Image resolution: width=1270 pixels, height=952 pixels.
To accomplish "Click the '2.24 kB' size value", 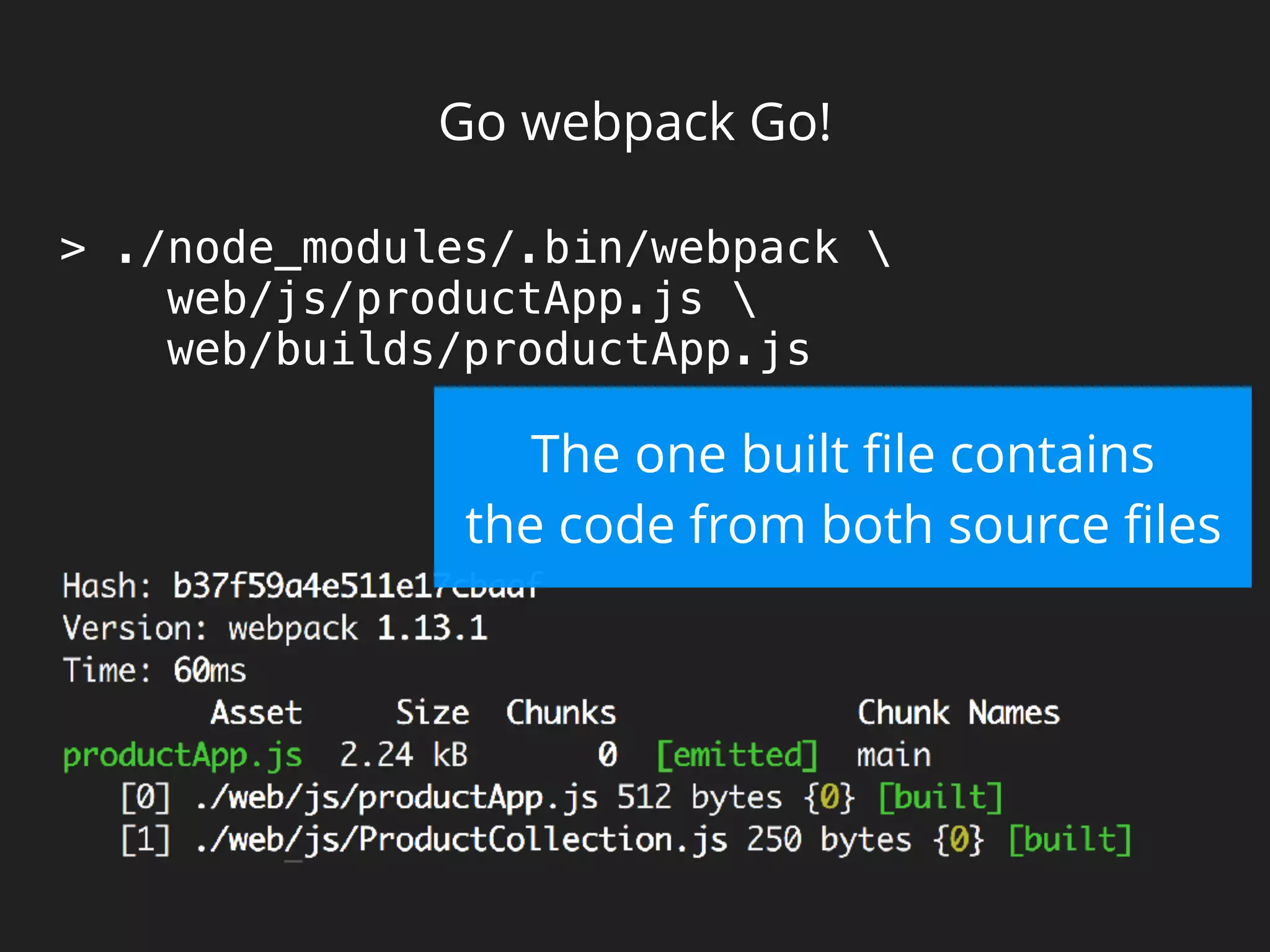I will [x=404, y=755].
